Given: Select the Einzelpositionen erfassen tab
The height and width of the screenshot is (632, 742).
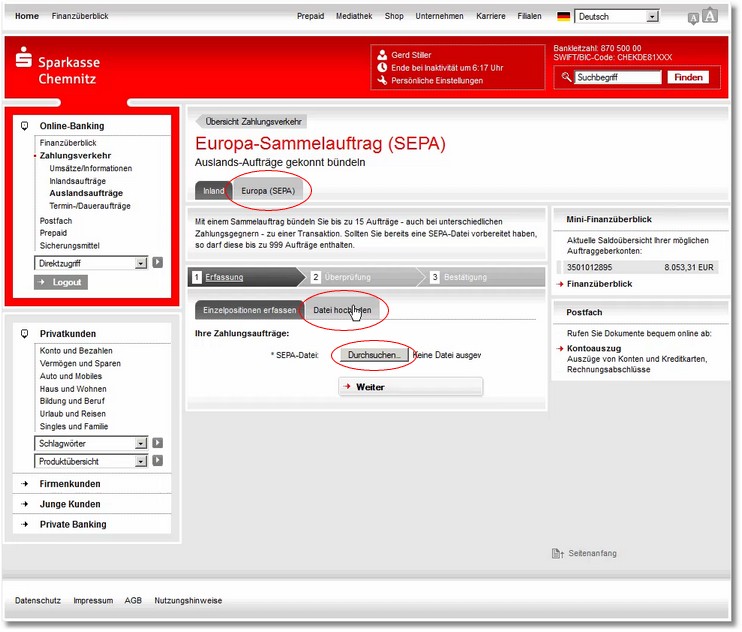Looking at the screenshot, I should click(249, 310).
